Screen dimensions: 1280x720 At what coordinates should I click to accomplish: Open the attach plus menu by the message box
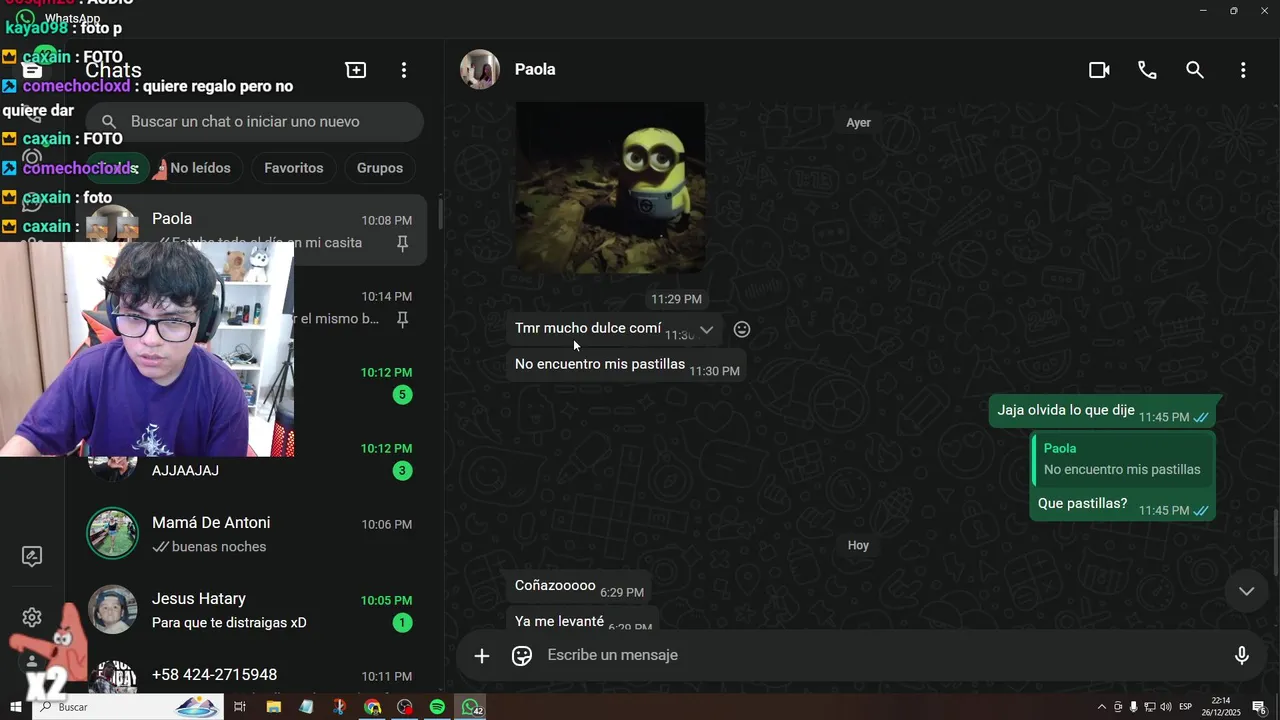tap(482, 656)
